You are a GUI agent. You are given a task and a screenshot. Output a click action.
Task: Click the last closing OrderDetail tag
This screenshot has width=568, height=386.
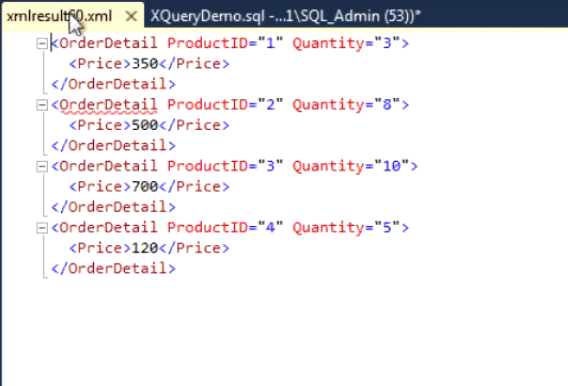click(113, 269)
